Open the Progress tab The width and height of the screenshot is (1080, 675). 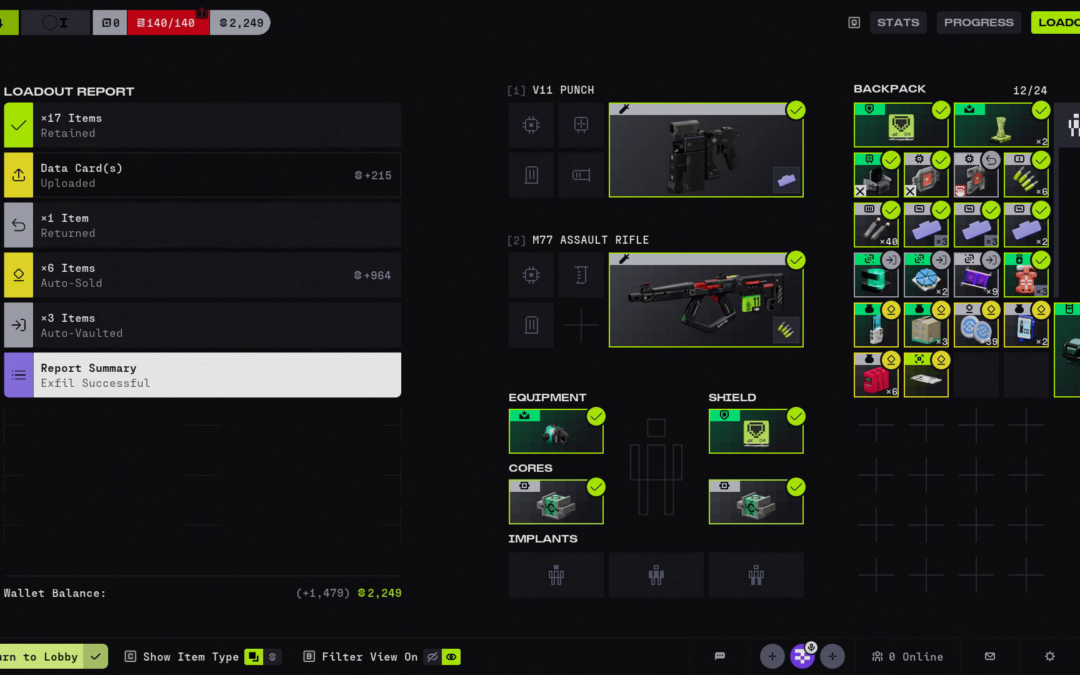978,22
